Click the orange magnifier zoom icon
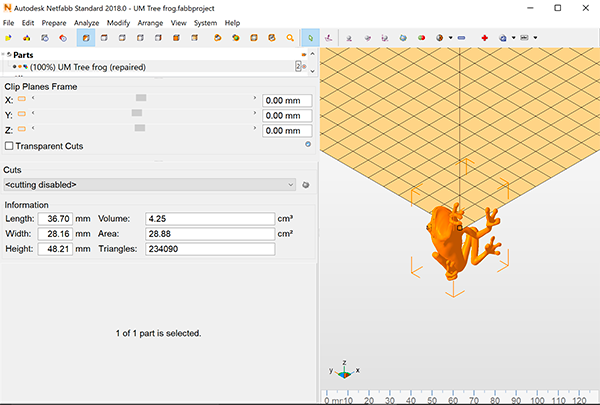600x405 pixels. pyautogui.click(x=290, y=38)
